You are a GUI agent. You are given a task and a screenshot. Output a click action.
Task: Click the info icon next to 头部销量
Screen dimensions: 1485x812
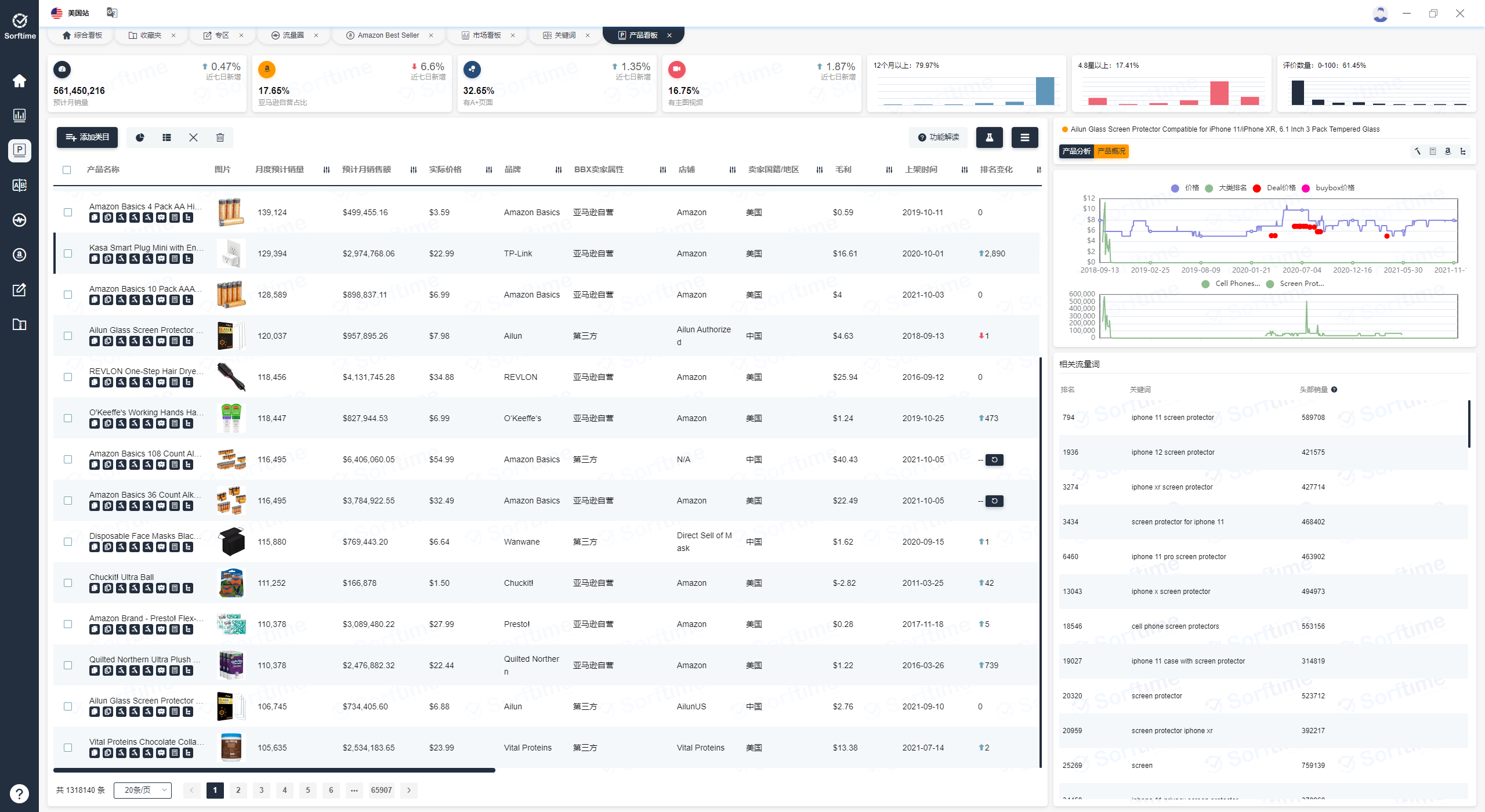(x=1334, y=390)
